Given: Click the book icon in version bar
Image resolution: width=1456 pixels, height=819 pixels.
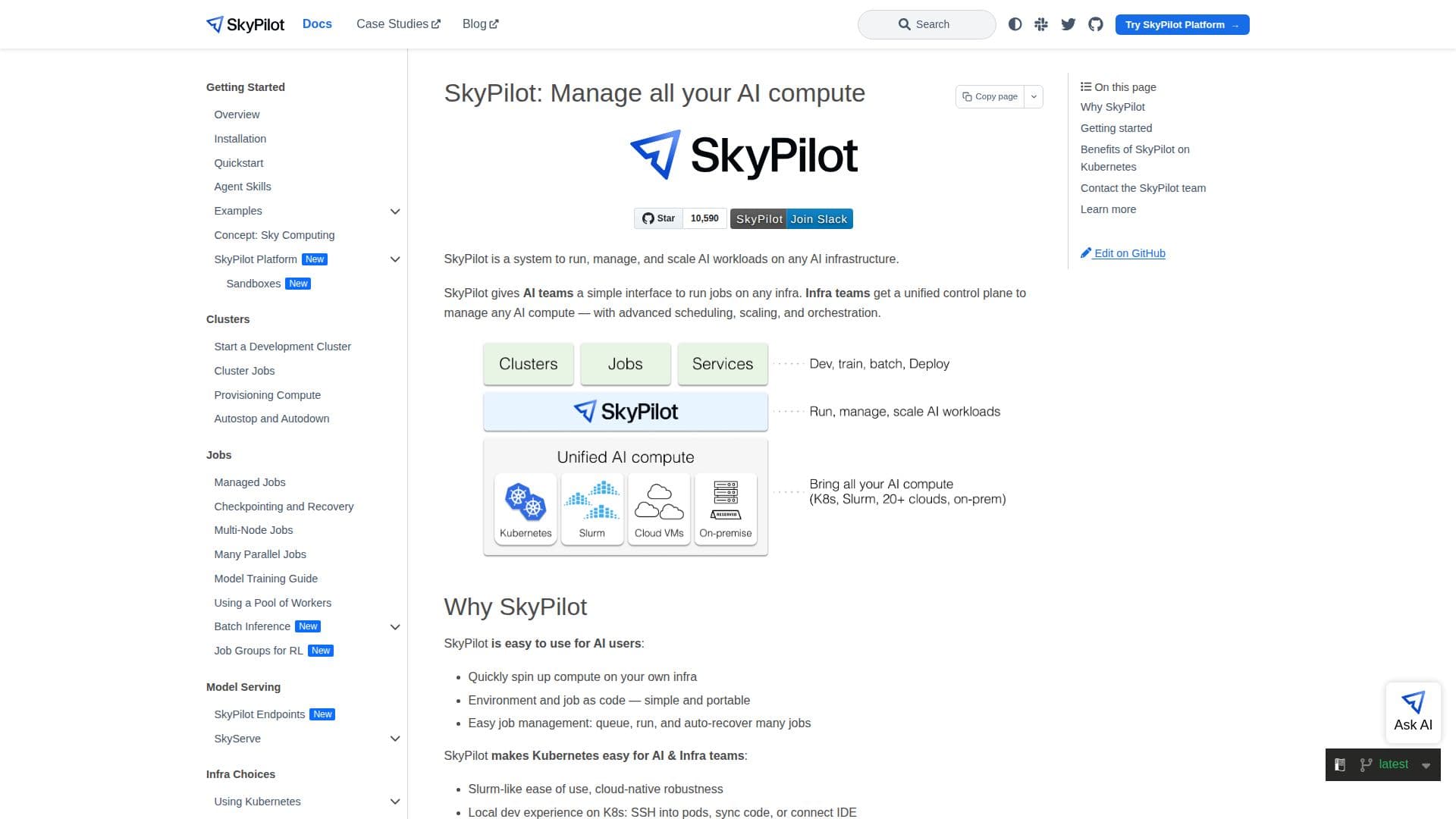Looking at the screenshot, I should coord(1340,765).
